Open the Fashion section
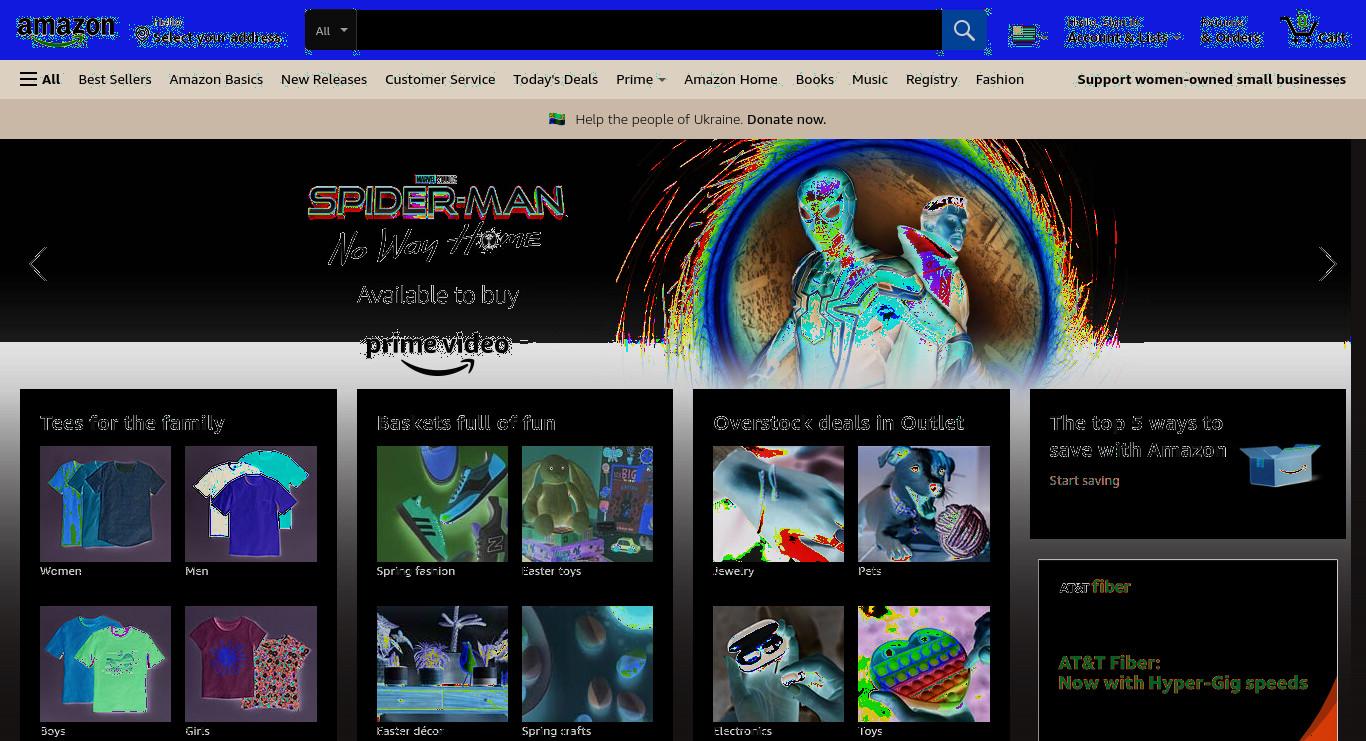Viewport: 1366px width, 741px height. [x=1000, y=79]
